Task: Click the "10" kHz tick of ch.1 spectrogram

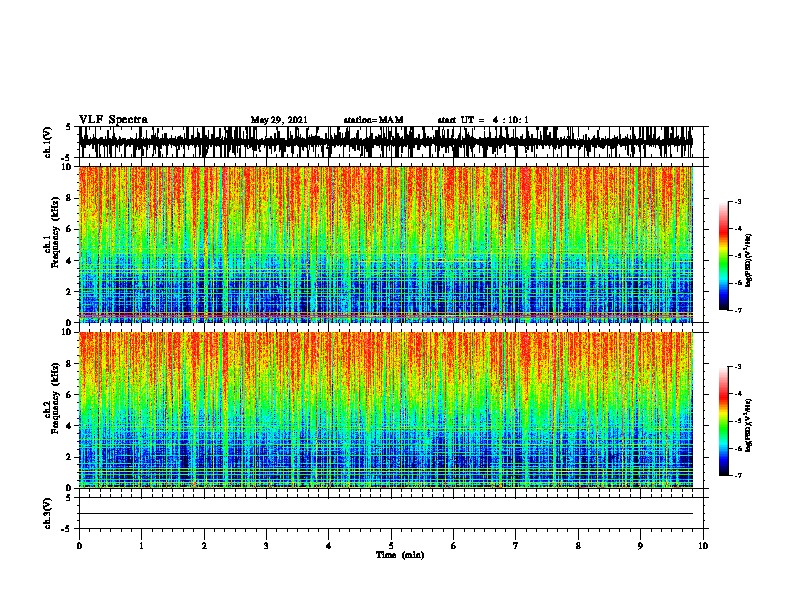Action: [x=68, y=167]
